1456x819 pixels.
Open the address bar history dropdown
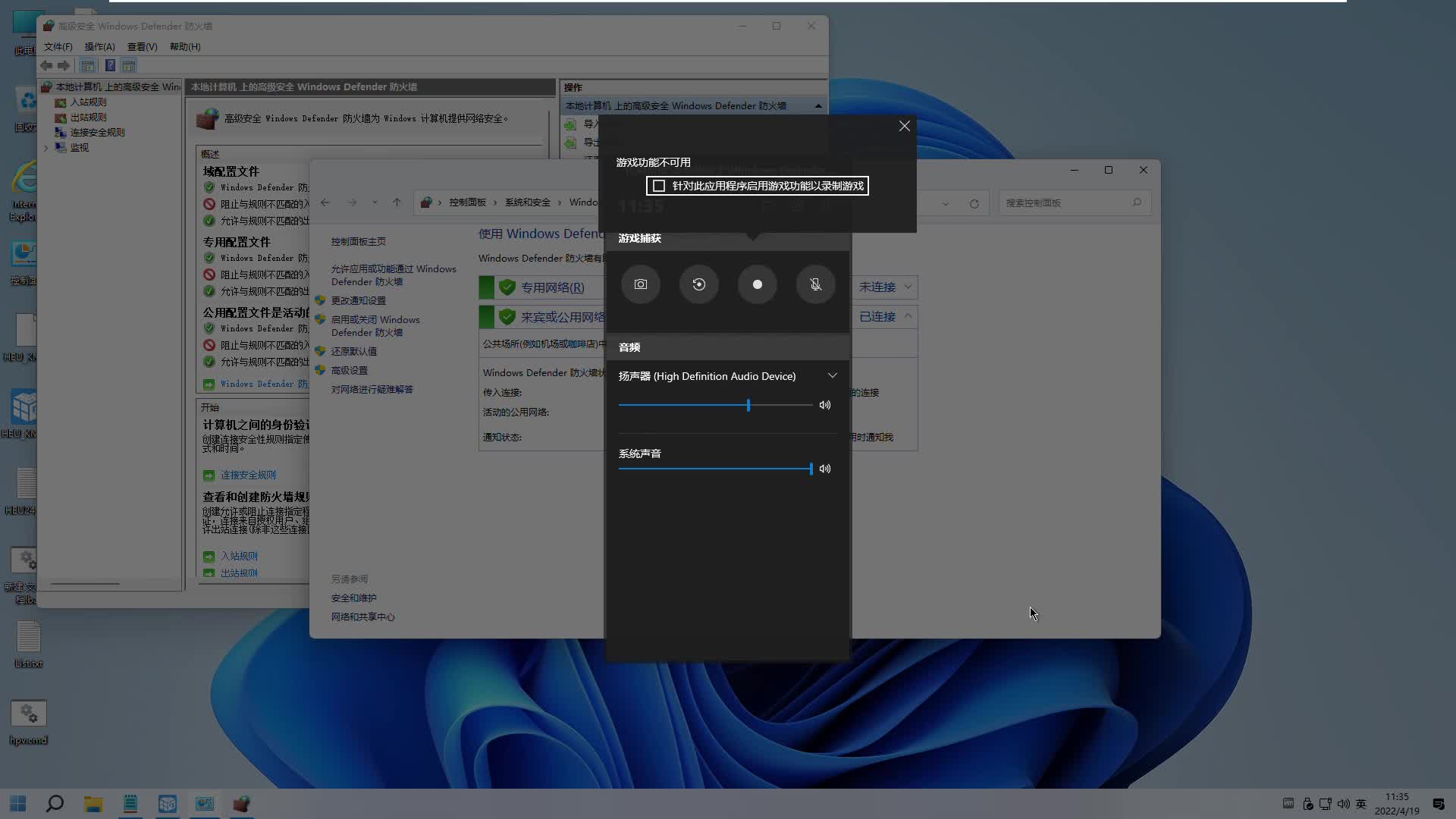[945, 203]
